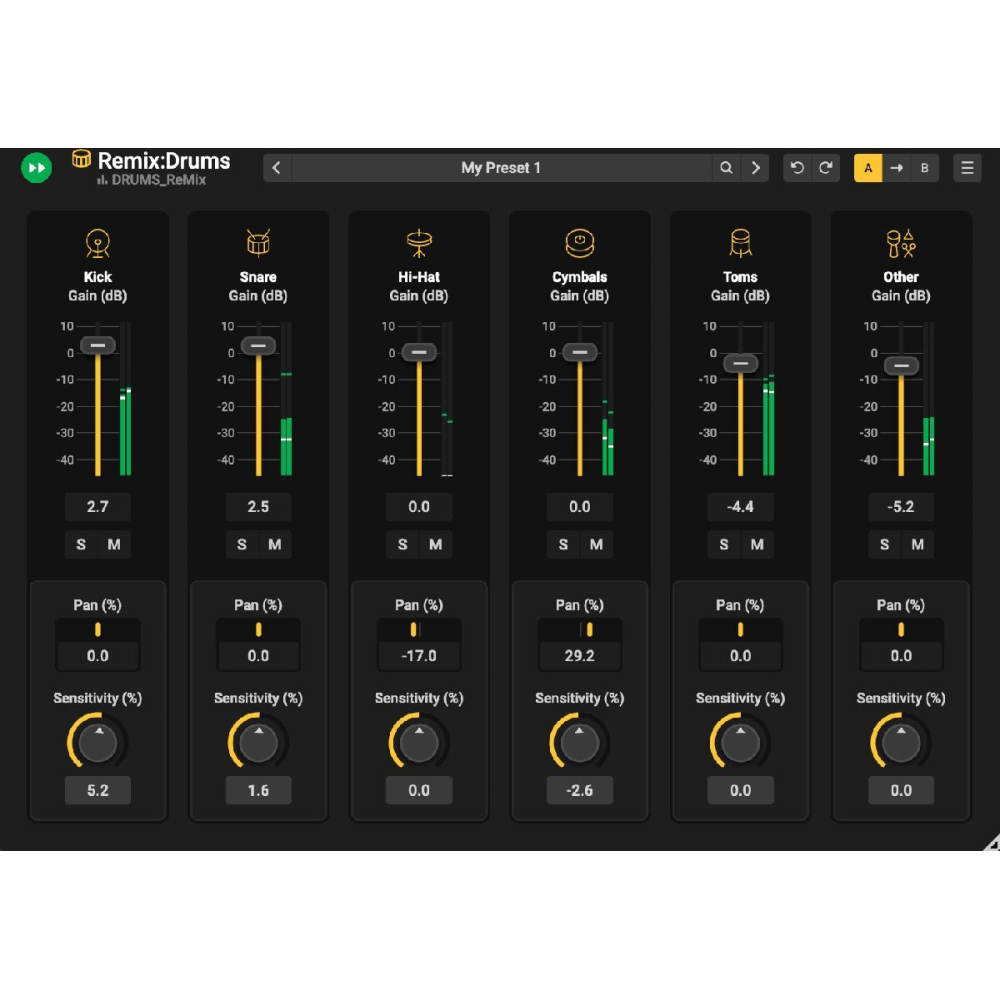Screen dimensions: 1000x1000
Task: Click the undo button
Action: tap(797, 168)
